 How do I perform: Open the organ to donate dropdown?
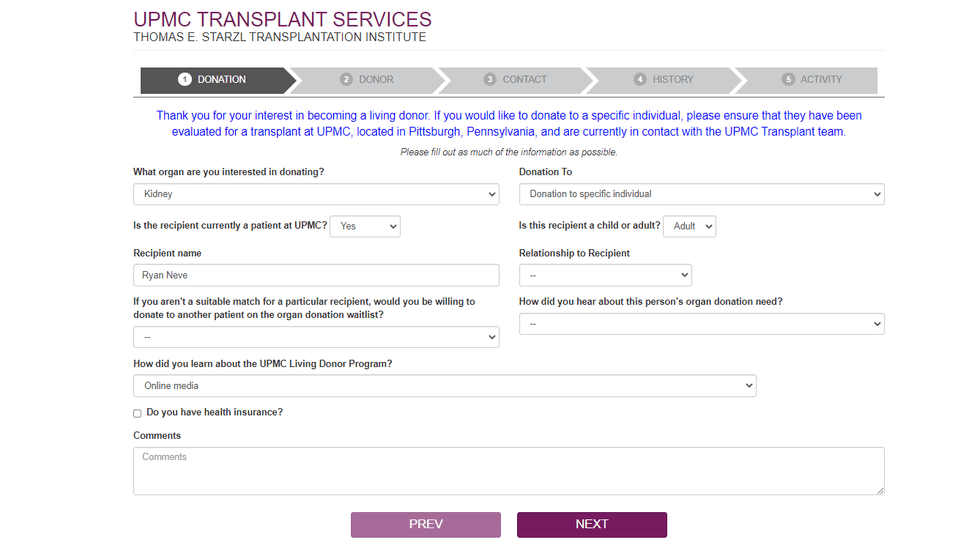[x=316, y=194]
